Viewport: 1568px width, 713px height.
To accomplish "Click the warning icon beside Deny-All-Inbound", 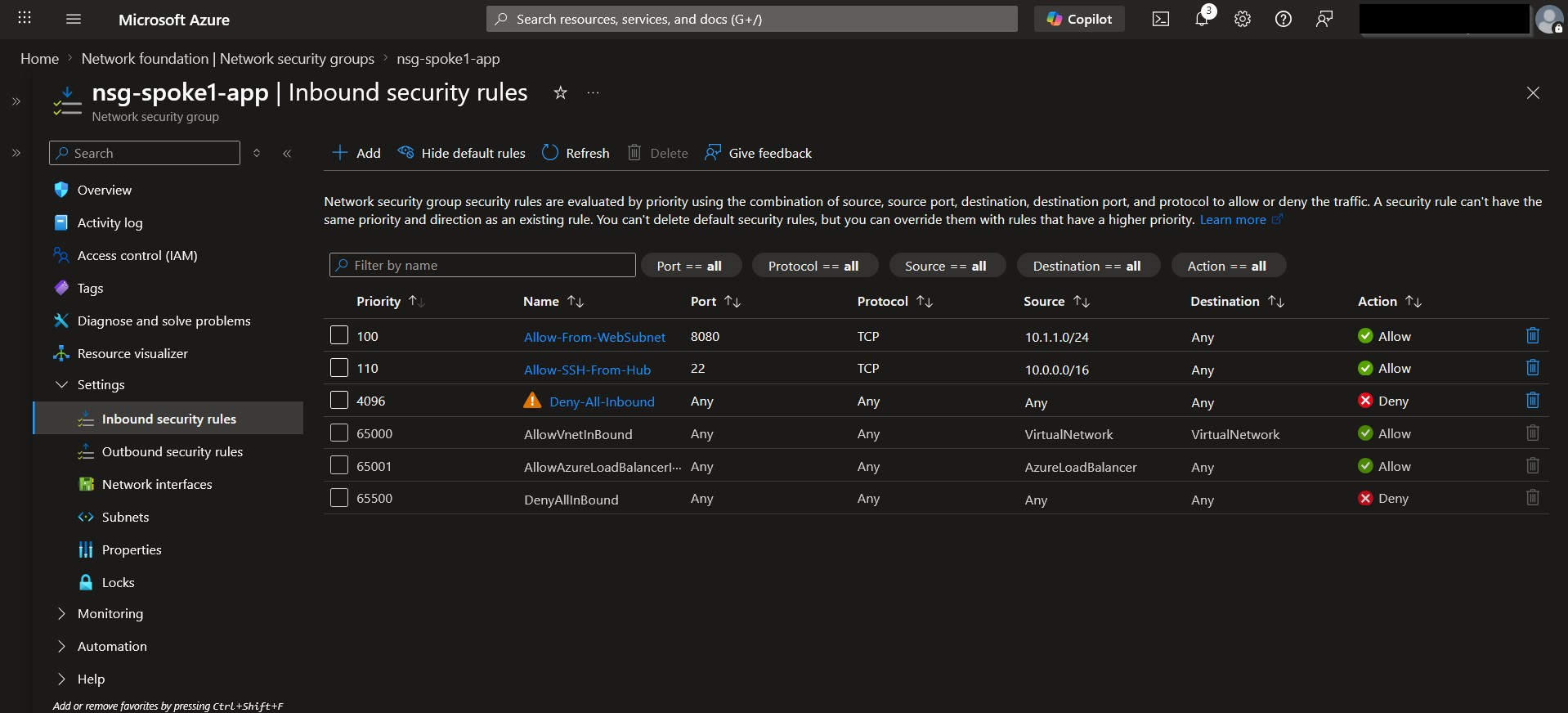I will tap(532, 401).
